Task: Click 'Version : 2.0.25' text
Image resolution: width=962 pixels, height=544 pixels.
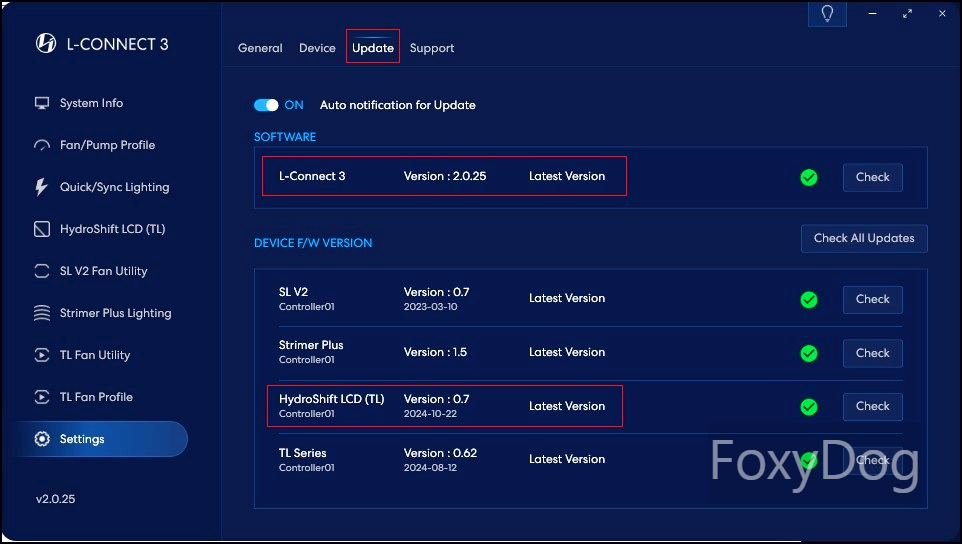Action: tap(445, 176)
